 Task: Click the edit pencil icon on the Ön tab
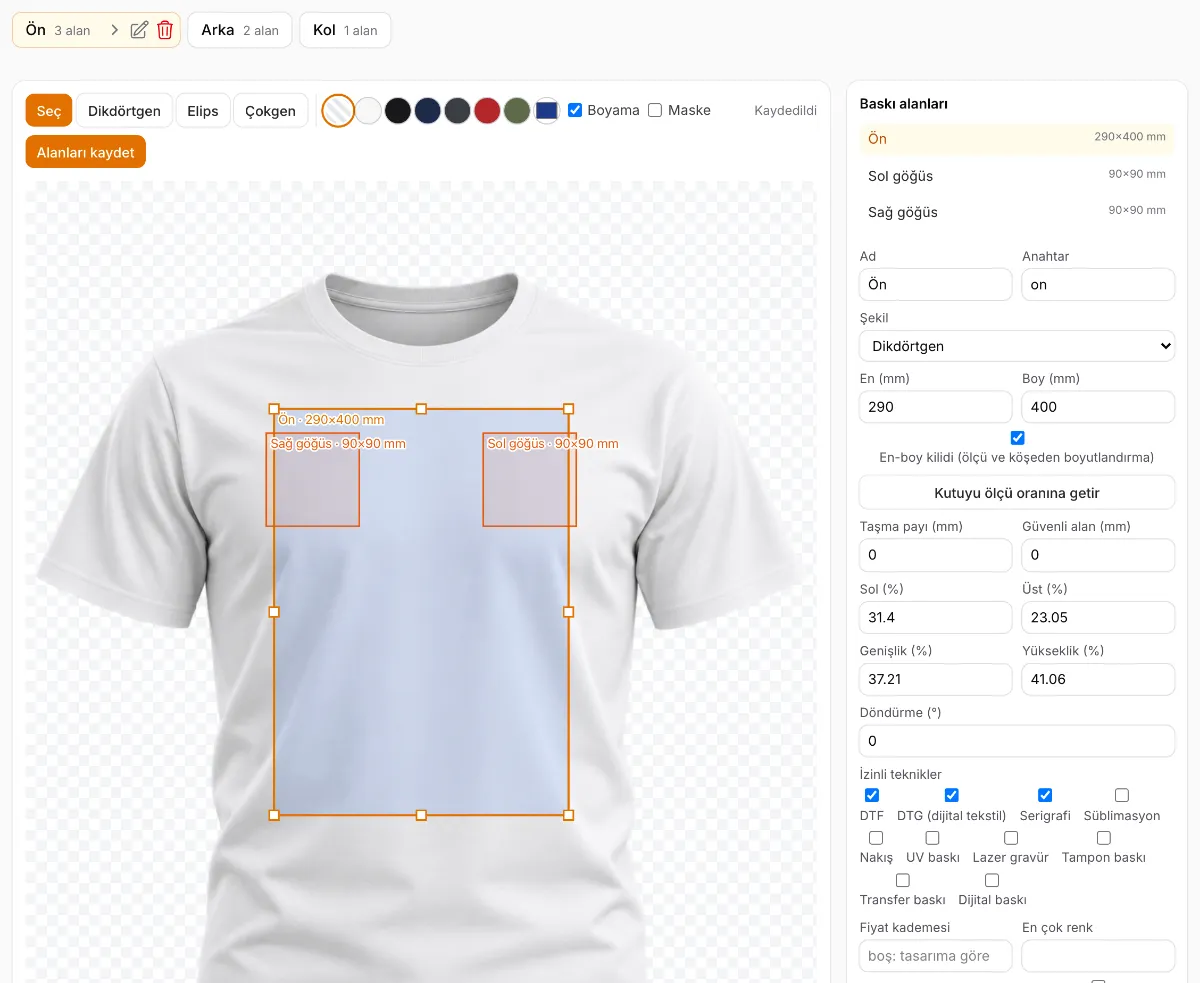(140, 30)
